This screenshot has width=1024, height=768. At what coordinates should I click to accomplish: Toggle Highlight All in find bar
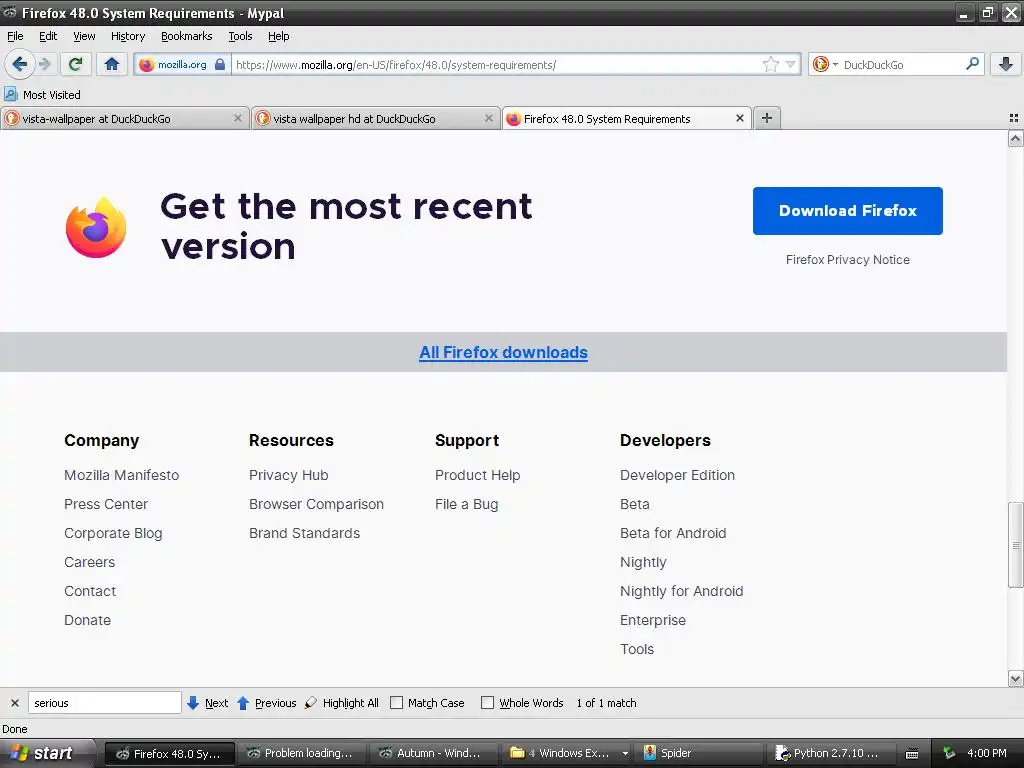[342, 703]
